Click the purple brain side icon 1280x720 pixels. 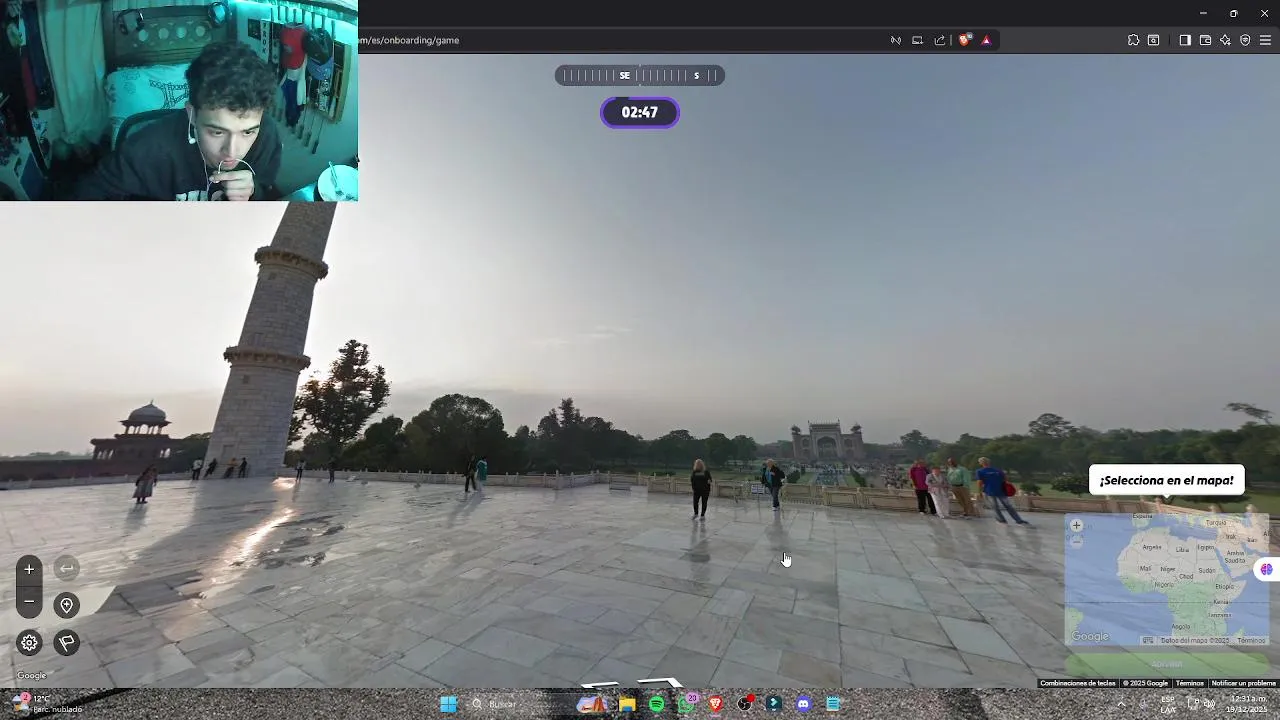pos(1266,569)
